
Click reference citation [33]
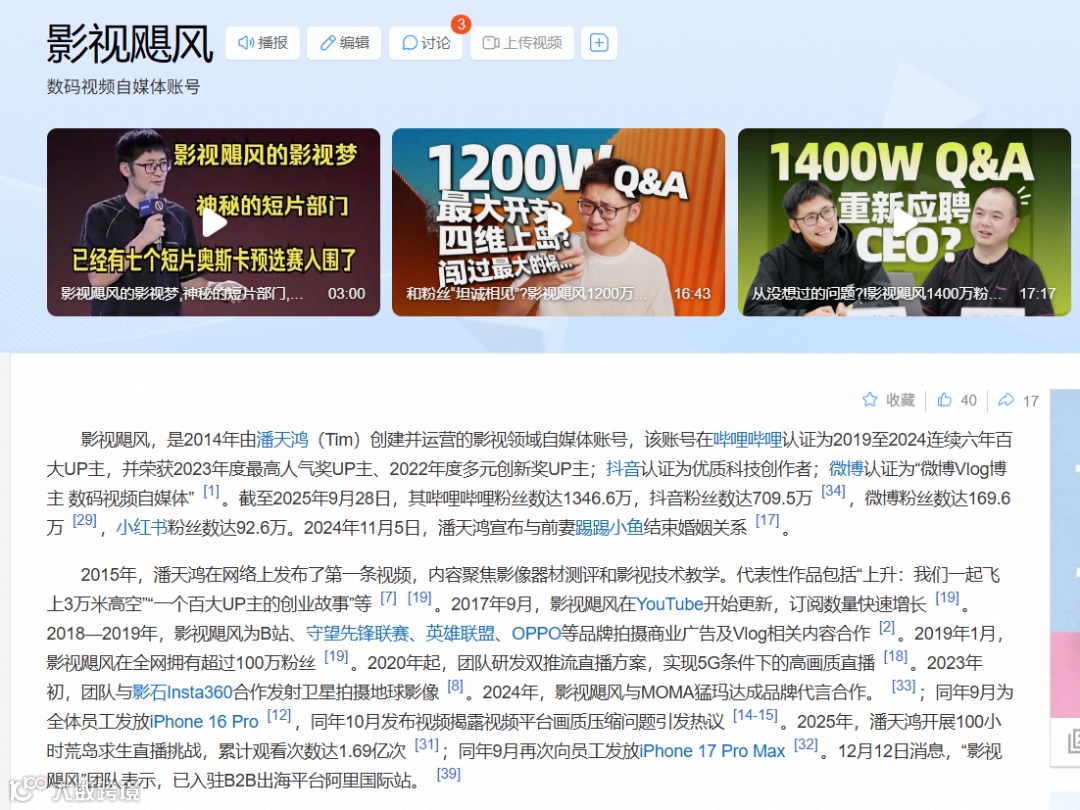click(904, 686)
